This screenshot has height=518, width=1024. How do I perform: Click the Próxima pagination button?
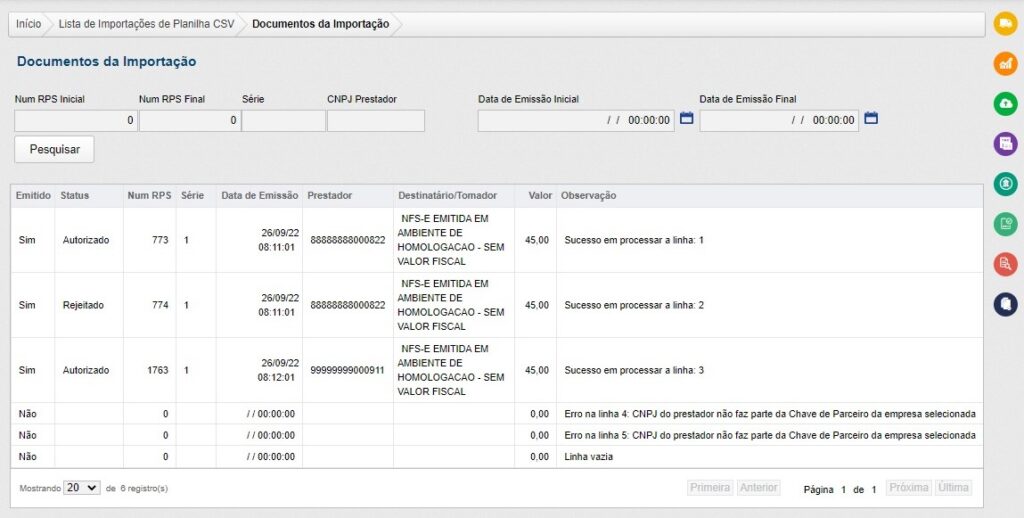pyautogui.click(x=909, y=488)
